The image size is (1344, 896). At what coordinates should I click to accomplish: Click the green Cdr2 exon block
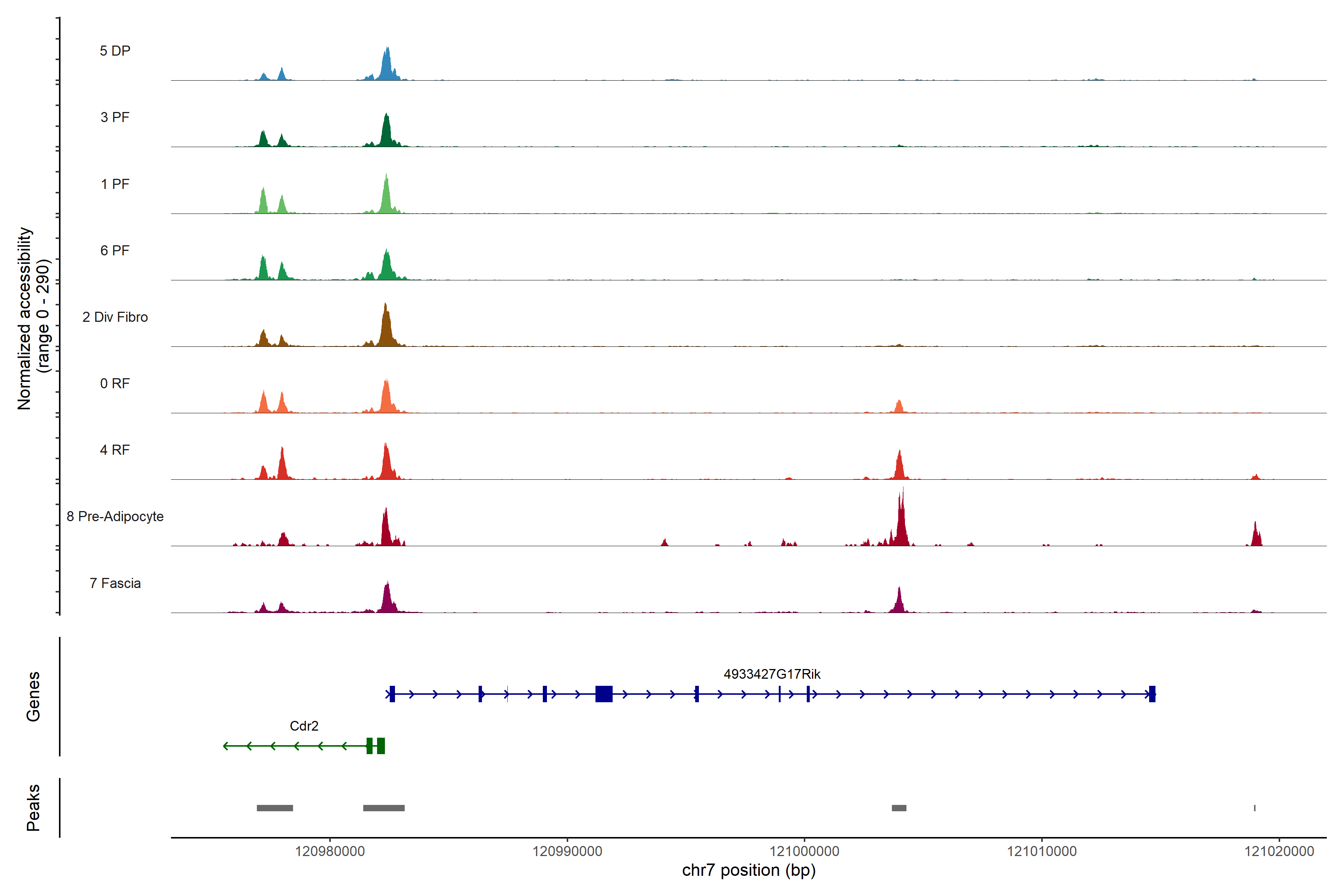[380, 746]
